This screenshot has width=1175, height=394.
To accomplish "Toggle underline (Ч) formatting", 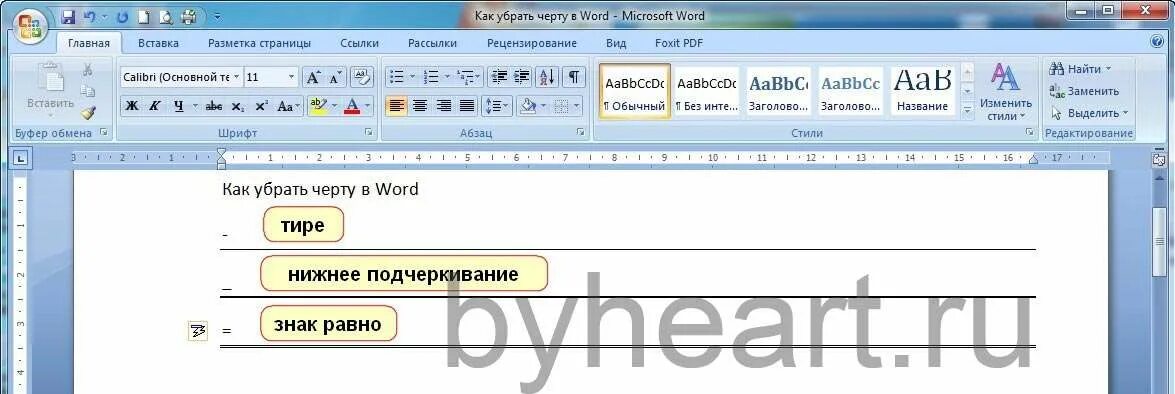I will [178, 106].
